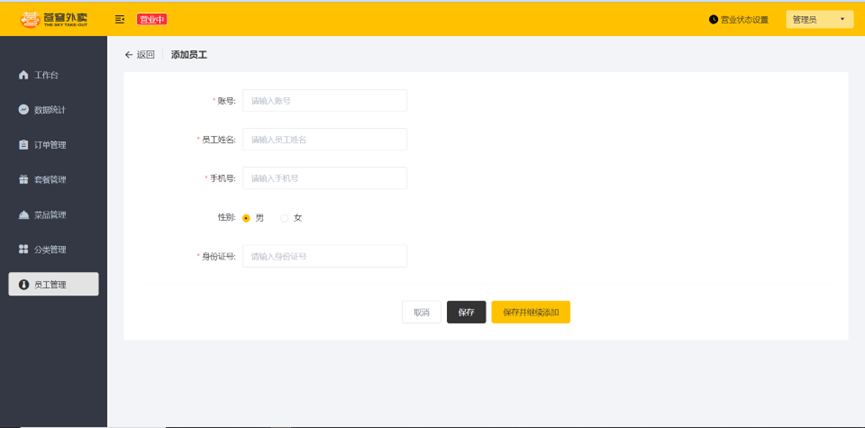The width and height of the screenshot is (865, 428).
Task: Open the 营业状态设置 link
Action: tap(744, 19)
